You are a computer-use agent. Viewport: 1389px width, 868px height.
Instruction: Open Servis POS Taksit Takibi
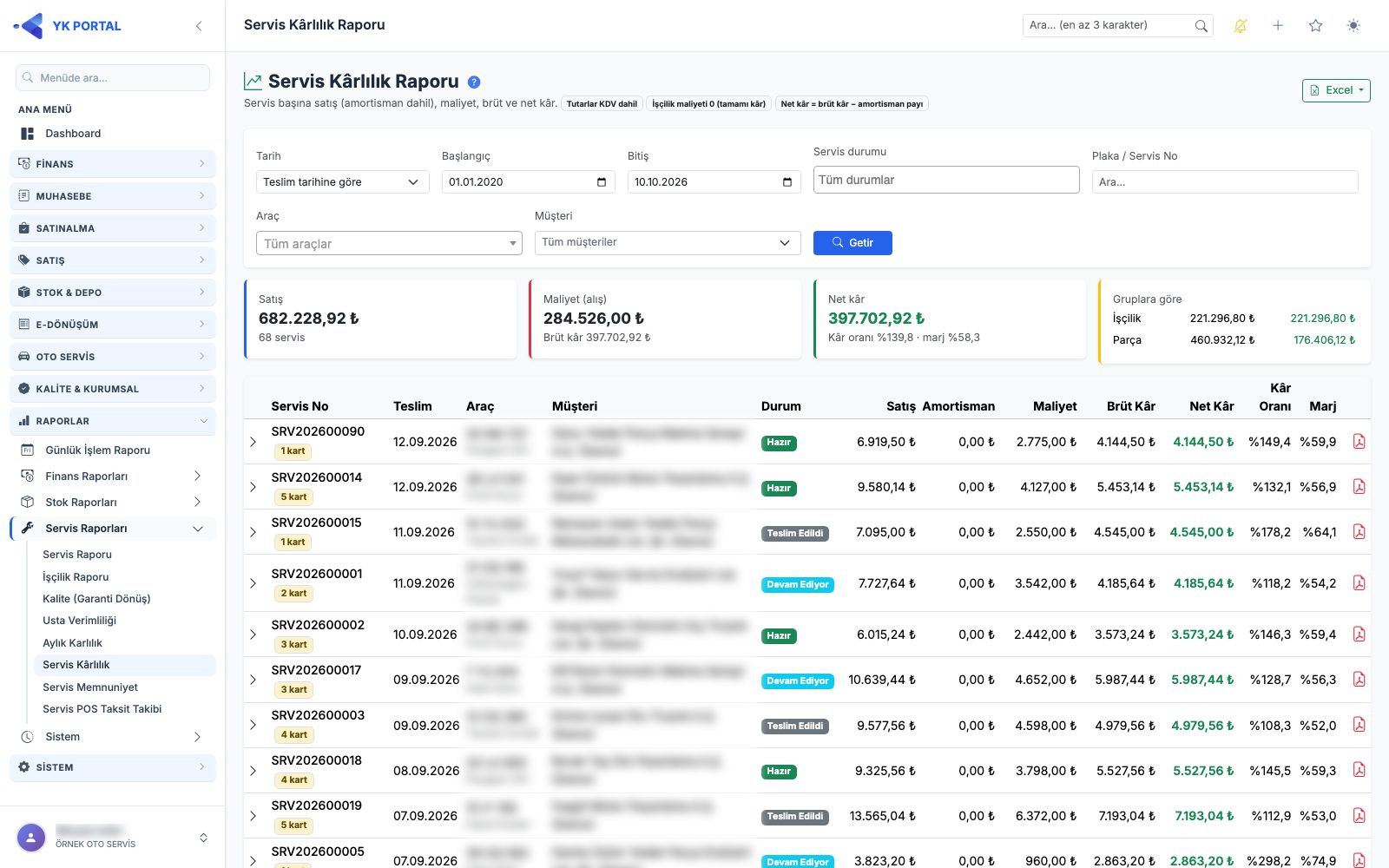point(102,709)
